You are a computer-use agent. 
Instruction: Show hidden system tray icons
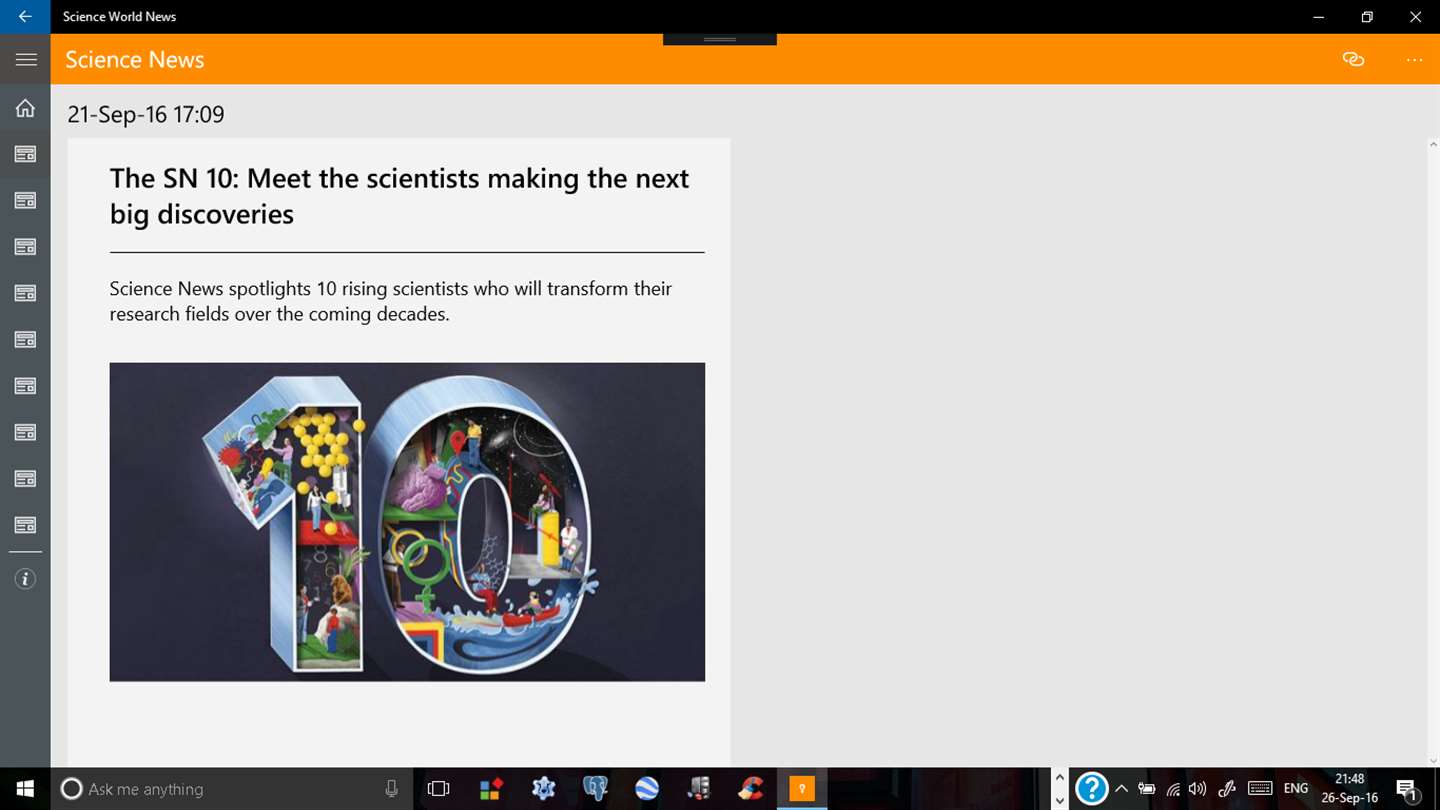coord(1121,789)
